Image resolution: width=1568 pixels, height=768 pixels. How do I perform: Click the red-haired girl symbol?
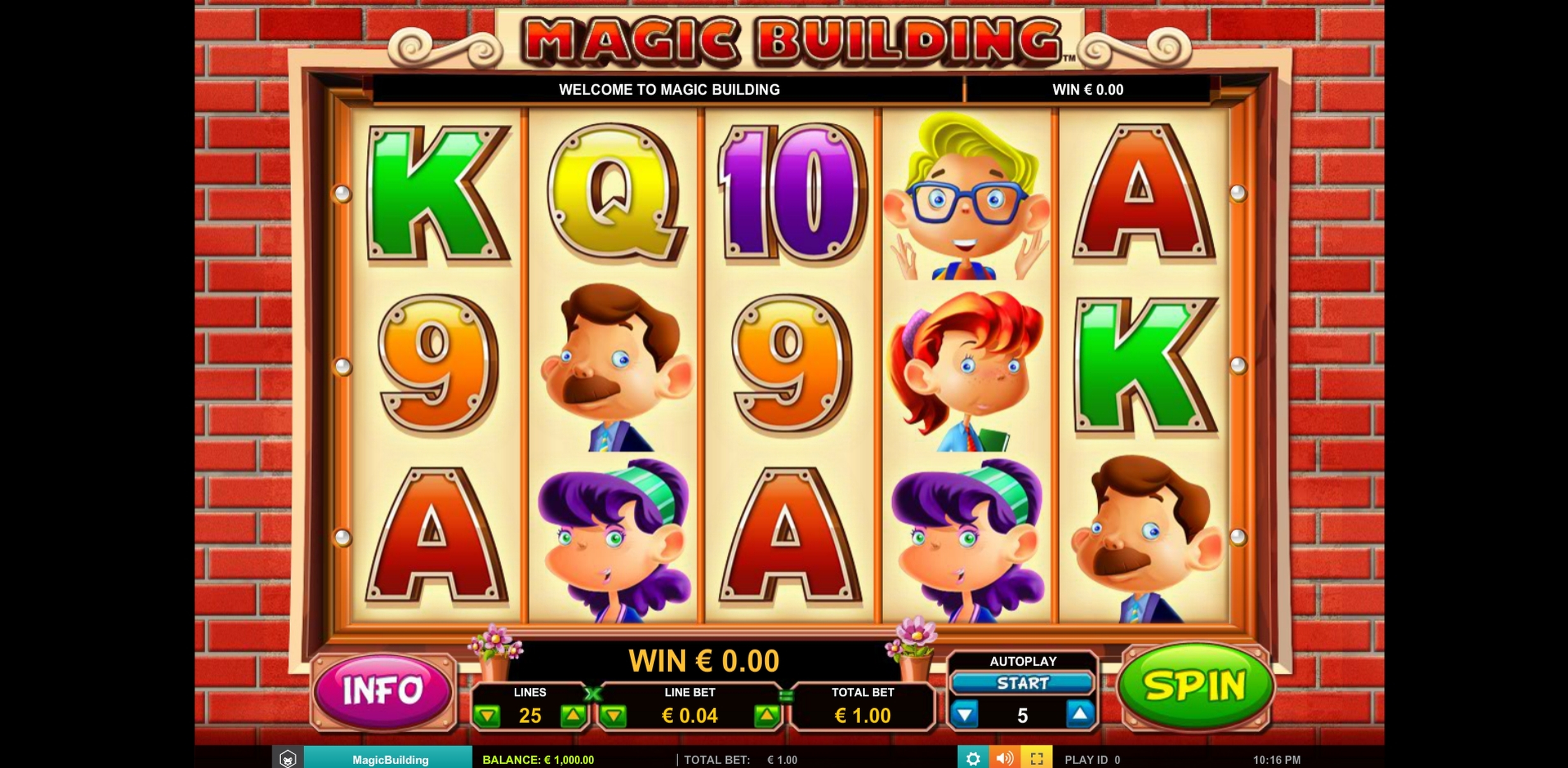click(966, 370)
